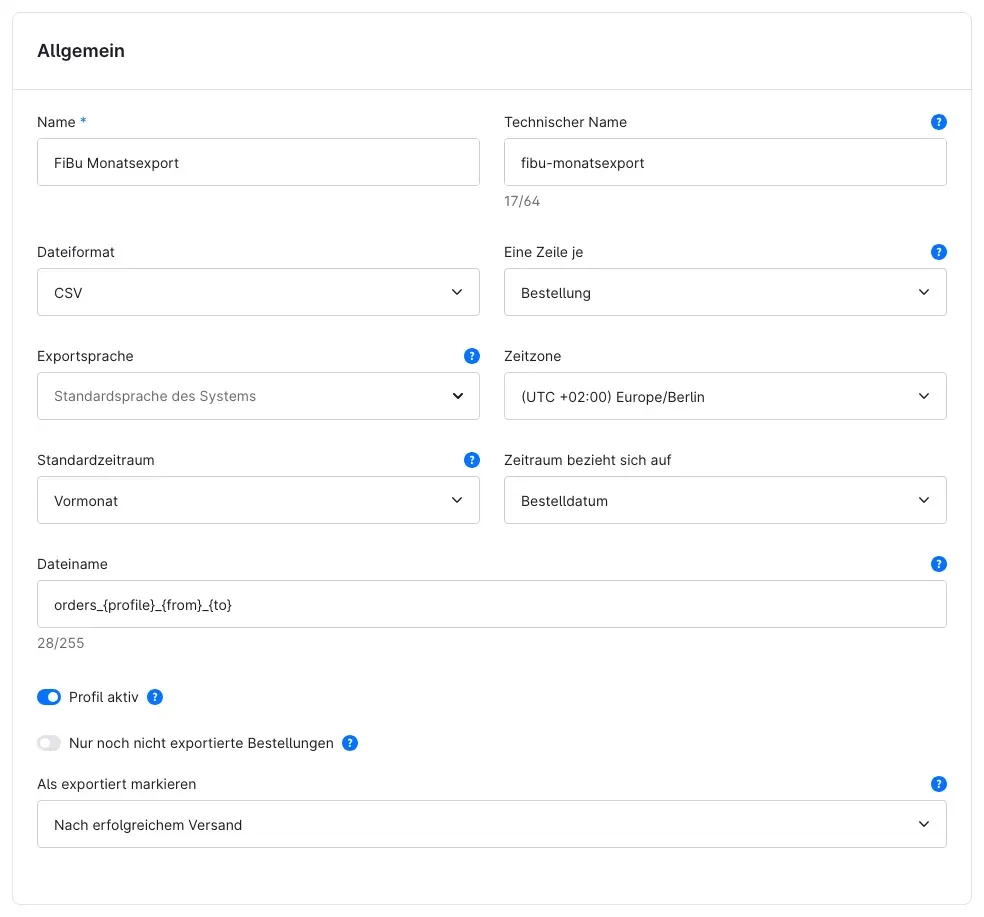Click the Dateiname field label
The image size is (984, 917).
click(72, 564)
